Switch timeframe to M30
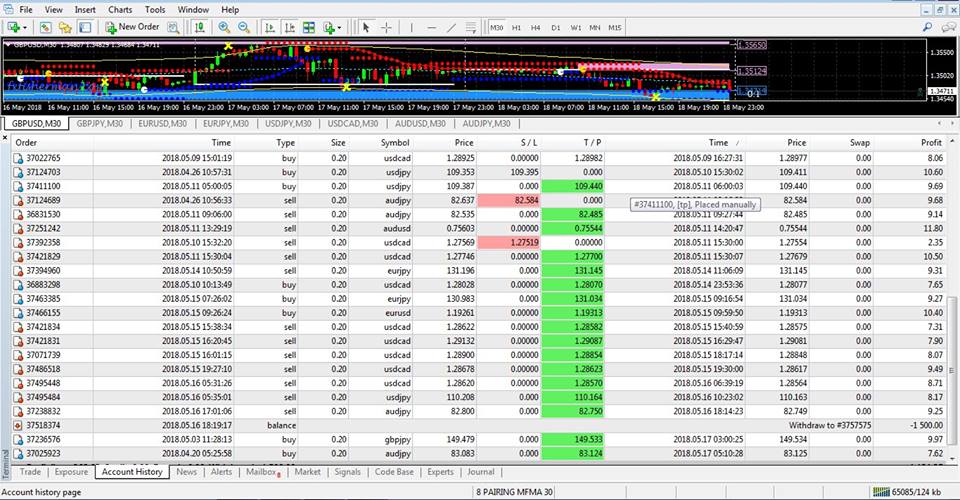The image size is (960, 500). click(x=497, y=28)
